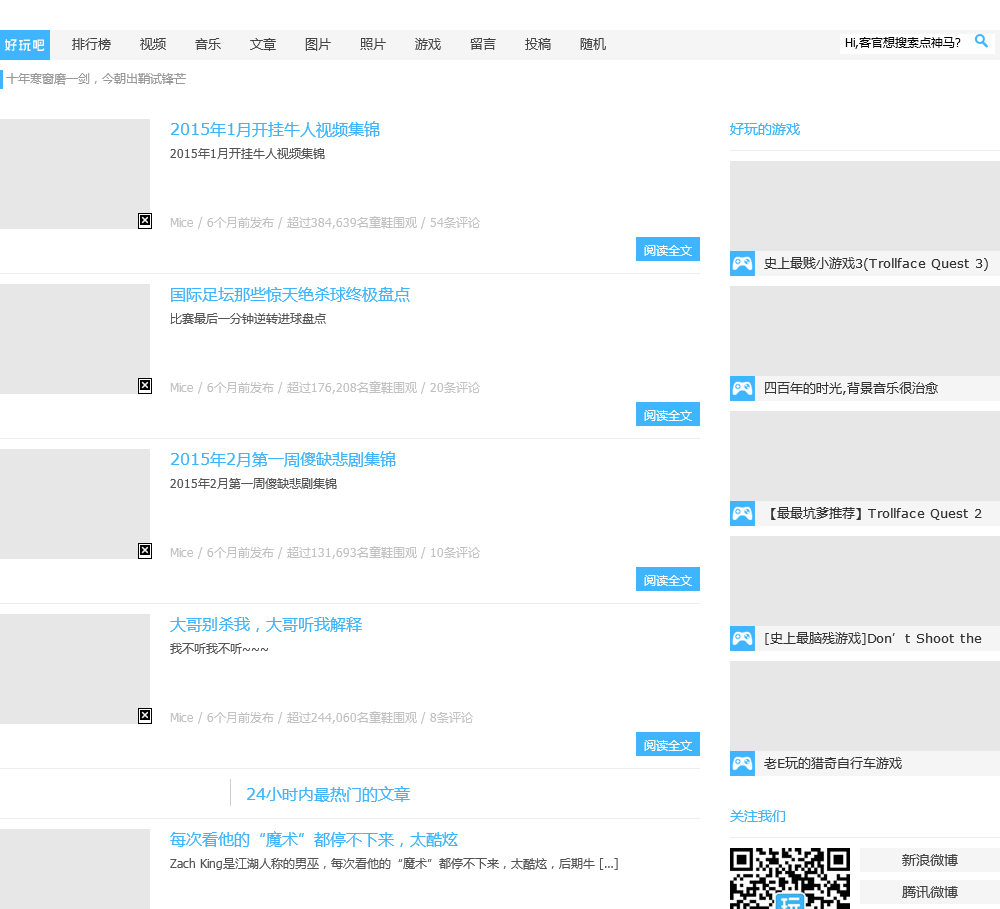Click thumbnail above 老E玩的猎奇自行车游戏
The width and height of the screenshot is (1000, 909).
[865, 706]
